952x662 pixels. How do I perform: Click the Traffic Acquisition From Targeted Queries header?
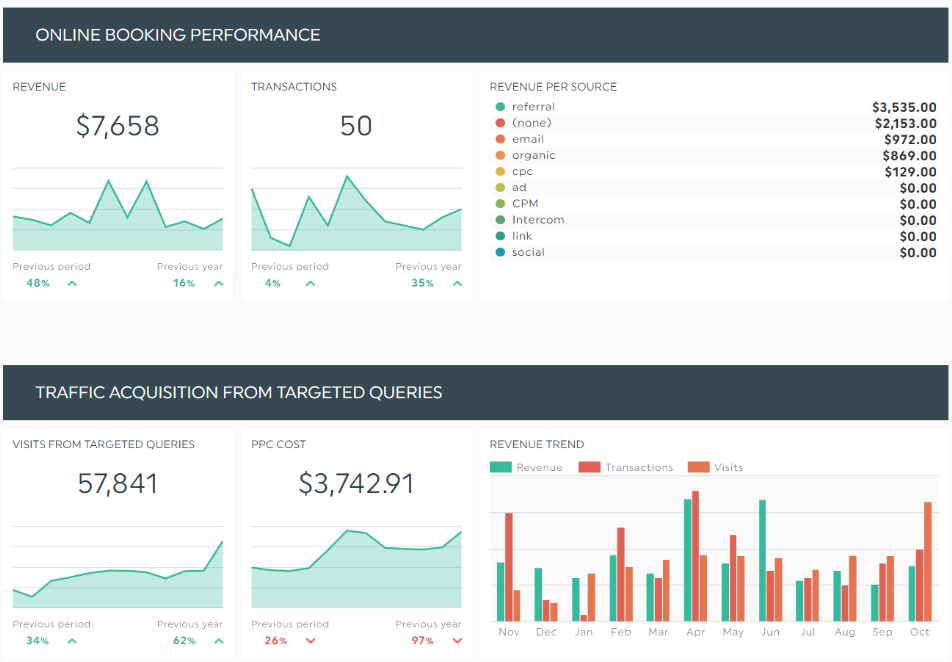pos(475,392)
